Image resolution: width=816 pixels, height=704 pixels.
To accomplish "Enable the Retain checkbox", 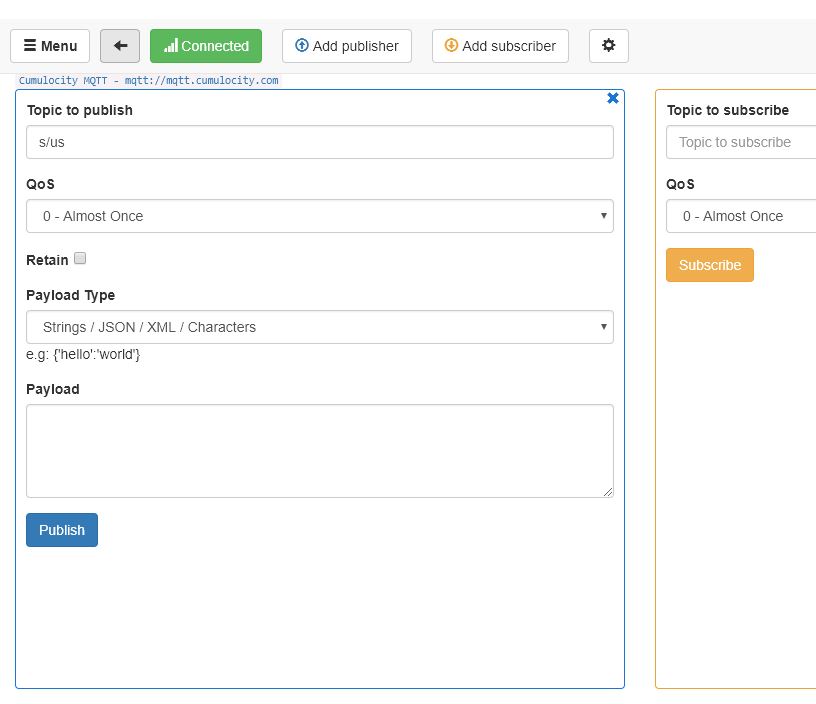I will pyautogui.click(x=81, y=258).
